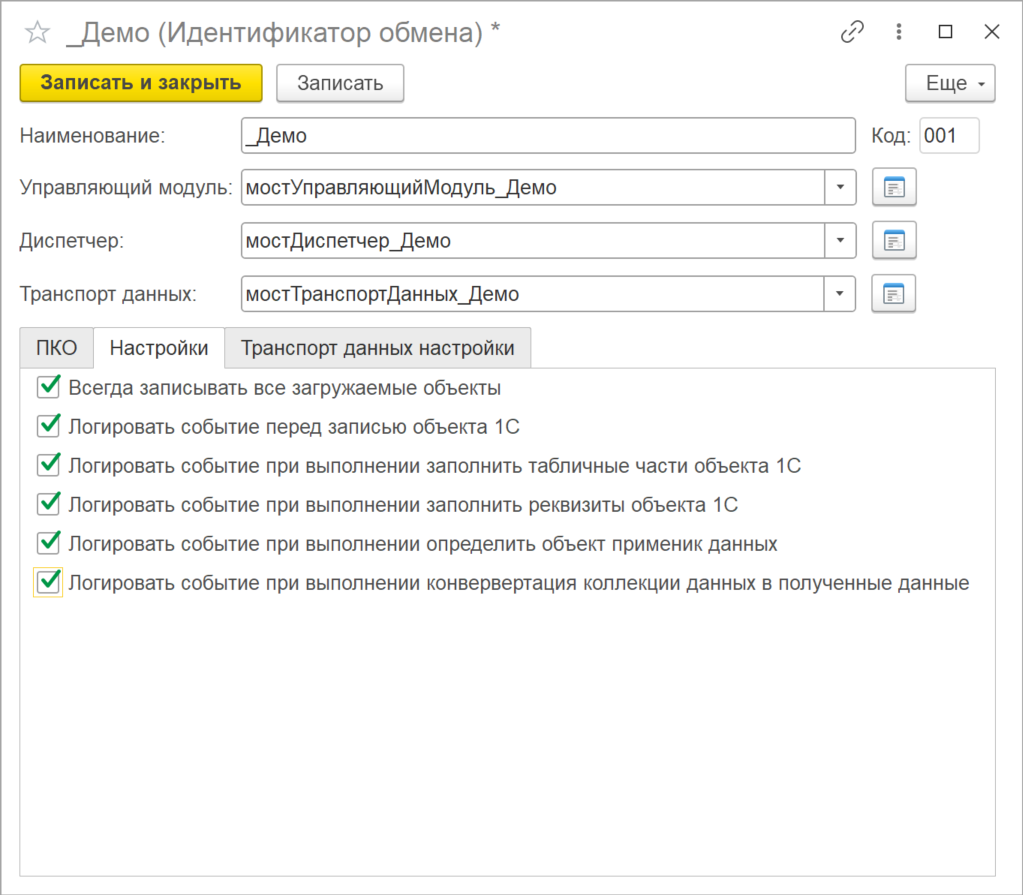Click the Наименование input field
This screenshot has width=1023, height=895.
[548, 136]
